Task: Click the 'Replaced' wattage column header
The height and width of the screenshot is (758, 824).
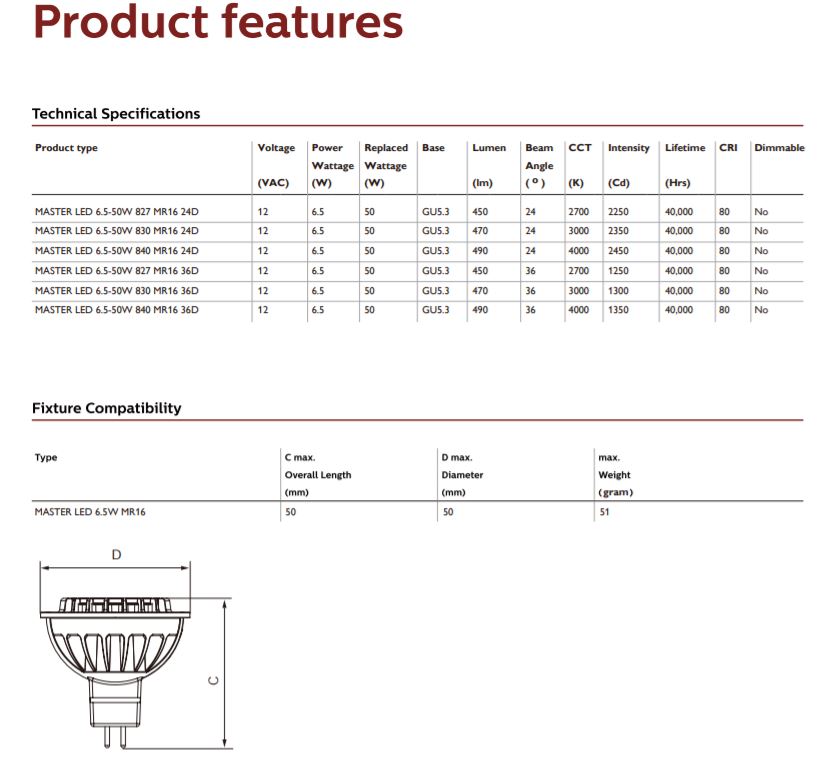Action: pyautogui.click(x=386, y=148)
